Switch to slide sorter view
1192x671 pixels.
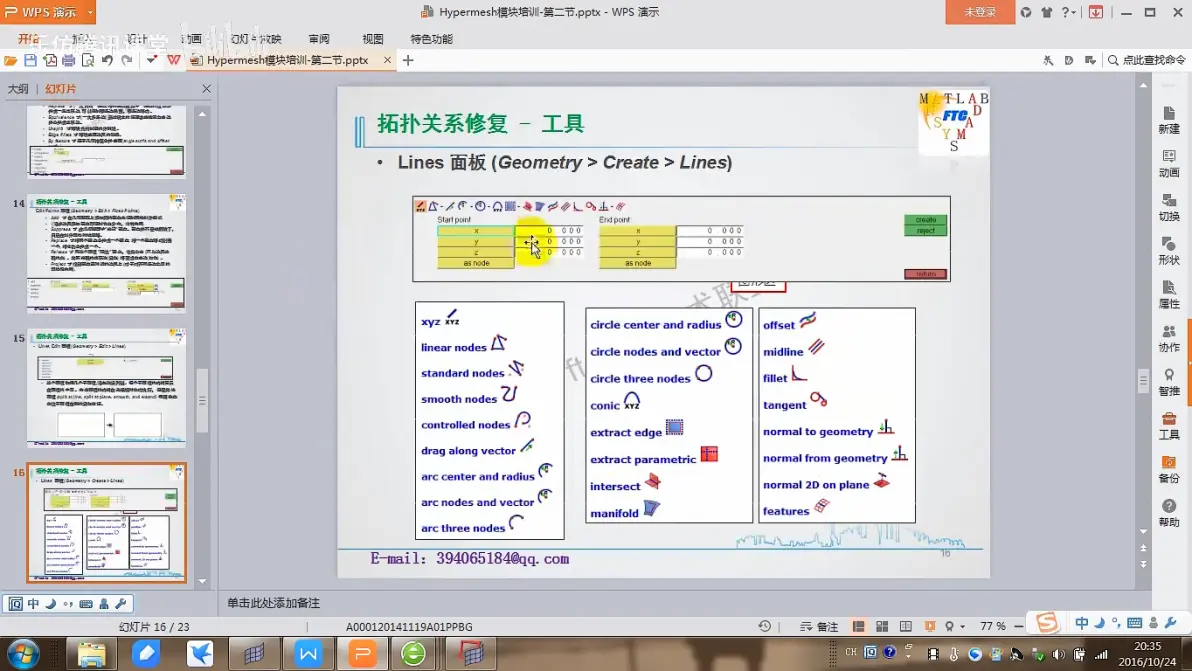coord(882,626)
